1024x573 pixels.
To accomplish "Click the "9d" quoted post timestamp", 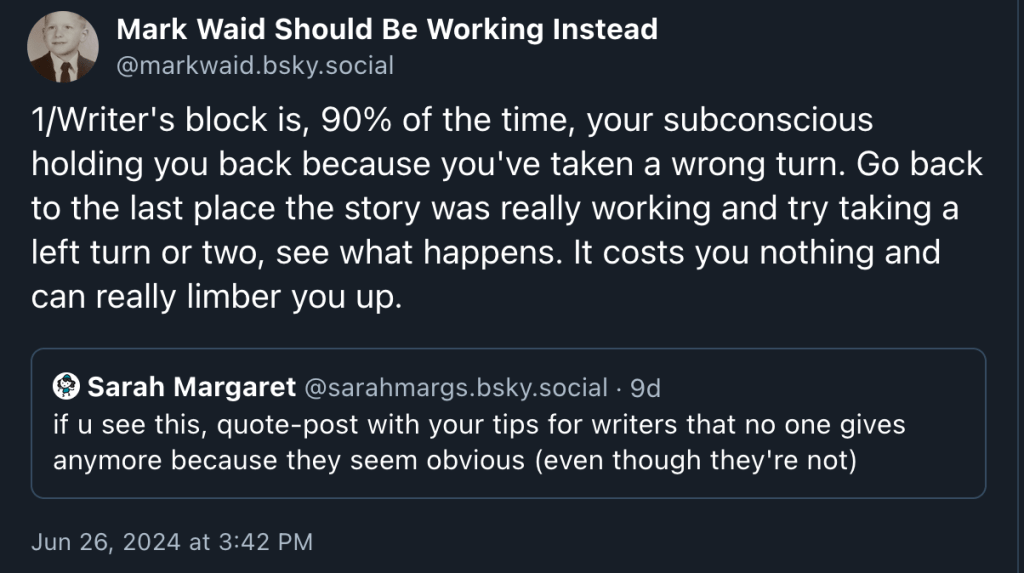I will pyautogui.click(x=646, y=387).
